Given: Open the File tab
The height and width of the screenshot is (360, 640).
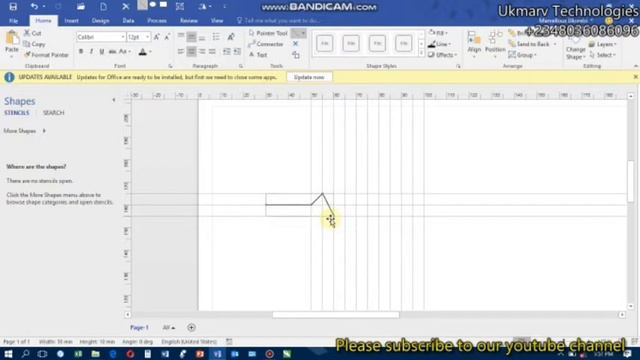Looking at the screenshot, I should coord(13,20).
